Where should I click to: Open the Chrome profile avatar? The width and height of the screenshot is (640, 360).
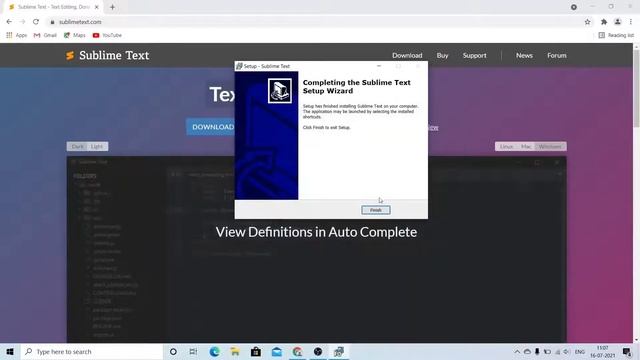coord(618,22)
